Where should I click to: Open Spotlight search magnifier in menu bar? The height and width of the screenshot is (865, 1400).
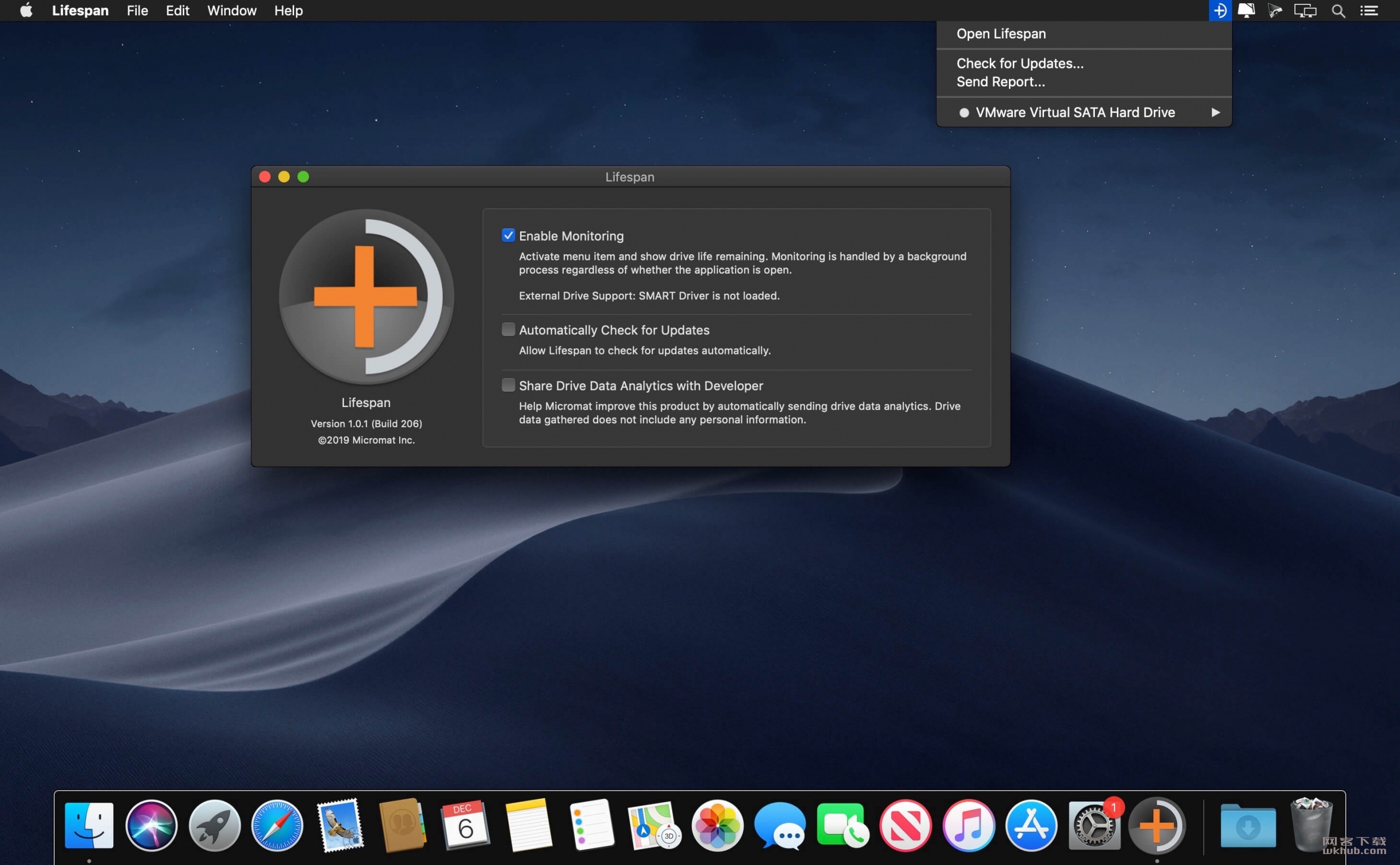click(x=1338, y=10)
